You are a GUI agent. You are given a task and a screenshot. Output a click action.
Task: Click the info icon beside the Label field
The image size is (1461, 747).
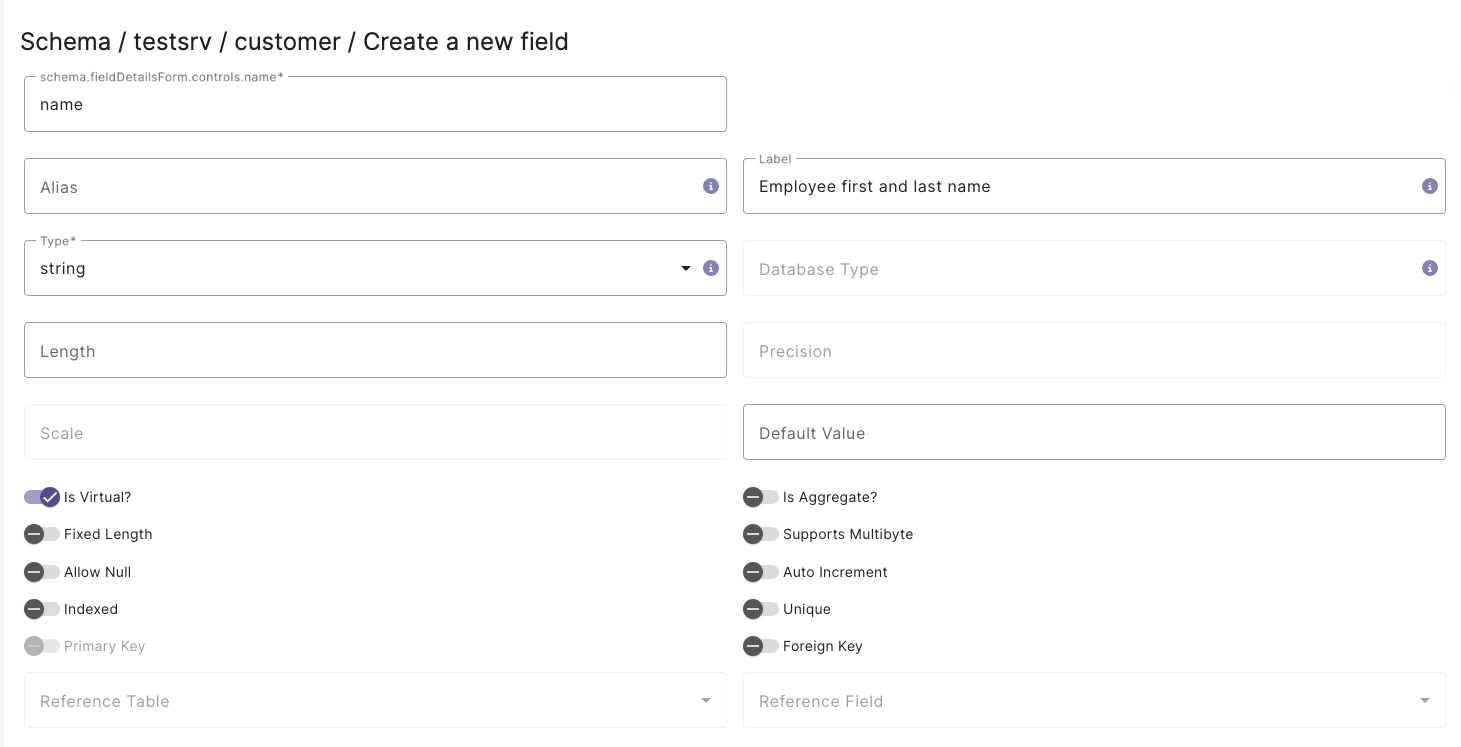[1429, 186]
